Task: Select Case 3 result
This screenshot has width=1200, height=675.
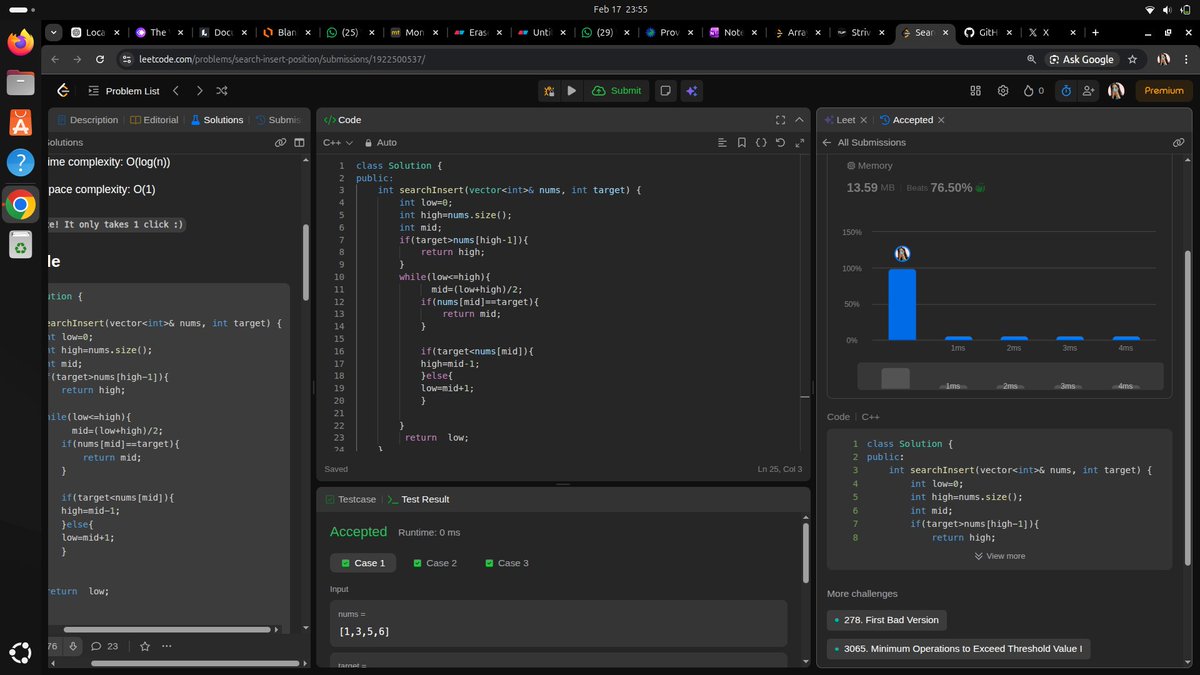Action: 507,563
